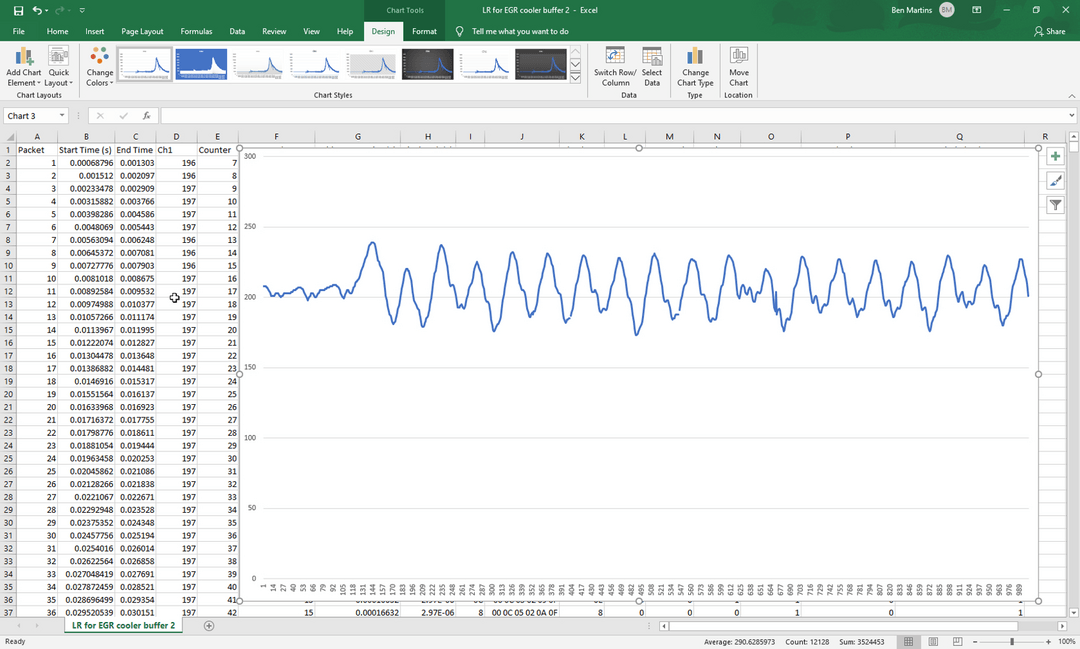Open the Select Data dialog
The image size is (1080, 649).
pyautogui.click(x=652, y=67)
